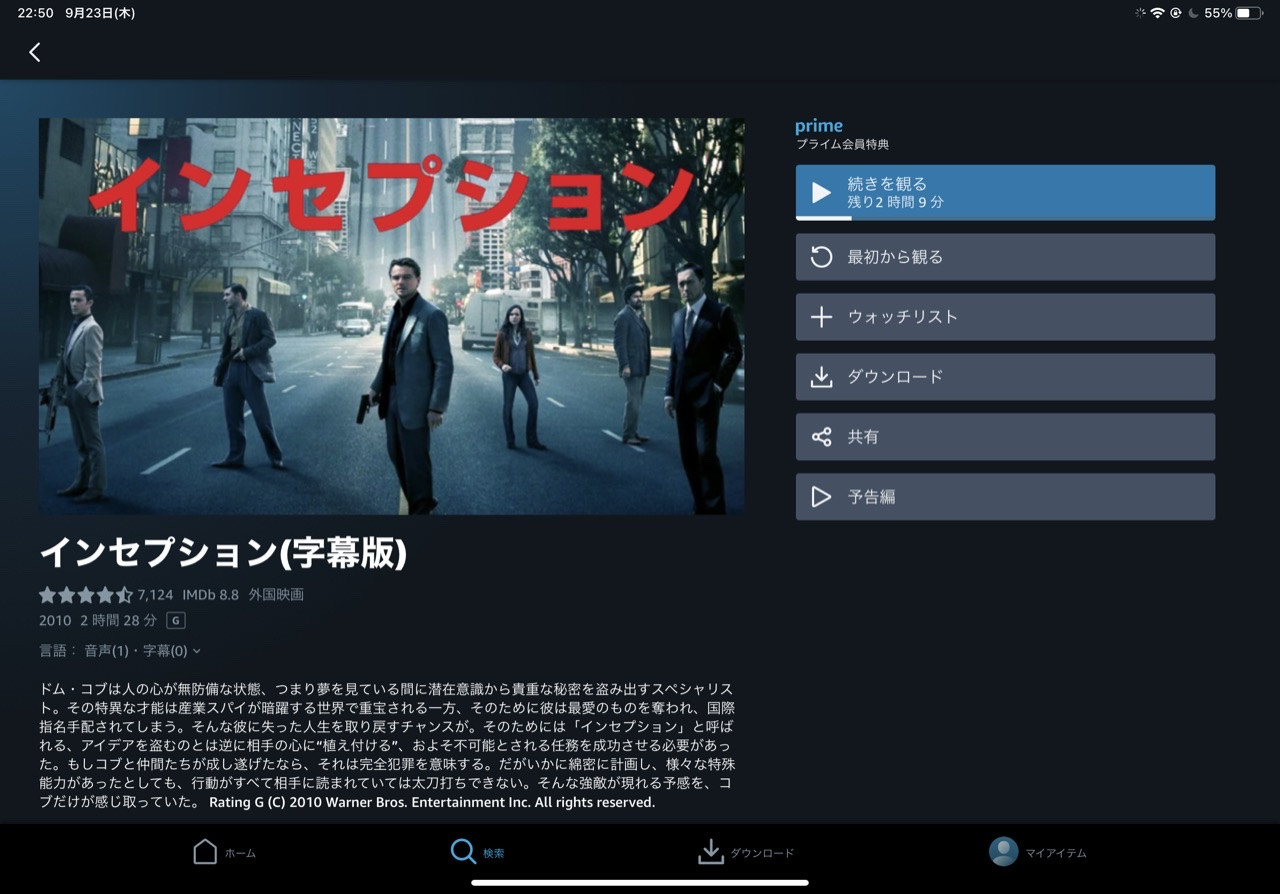Open bottom bar ダウンロード icon

[710, 852]
